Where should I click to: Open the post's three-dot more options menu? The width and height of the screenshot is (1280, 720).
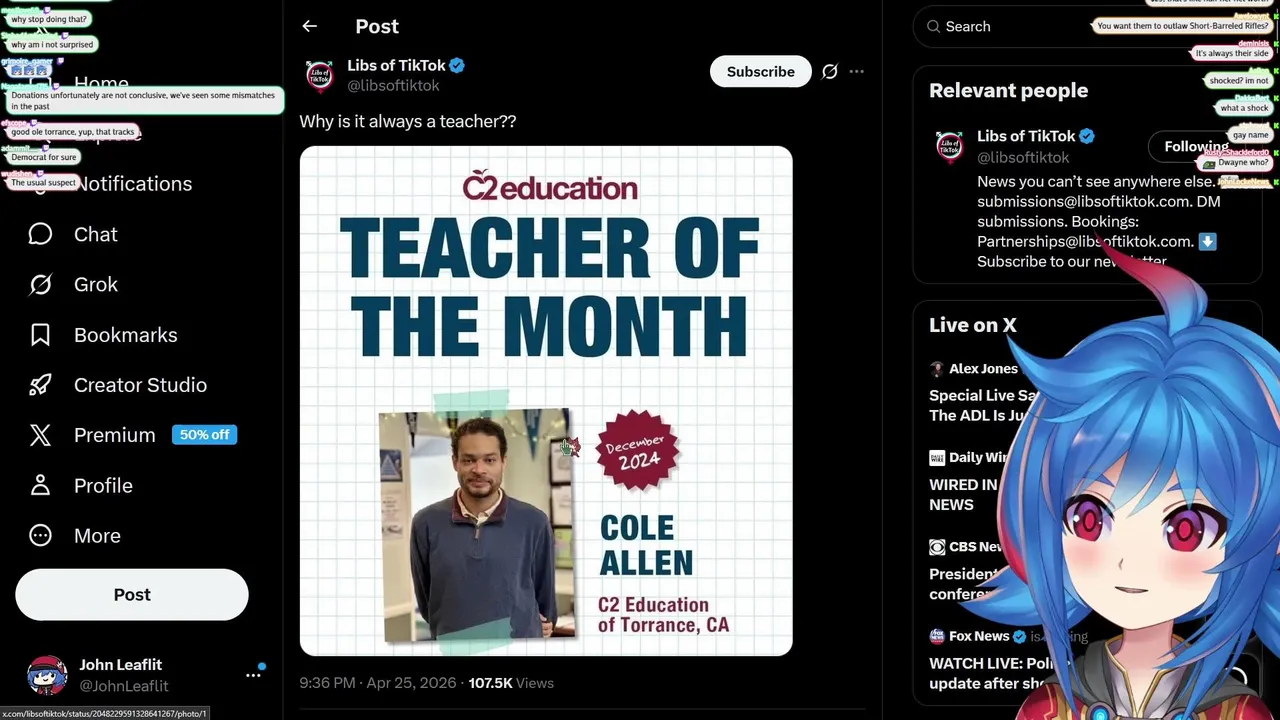click(x=856, y=72)
